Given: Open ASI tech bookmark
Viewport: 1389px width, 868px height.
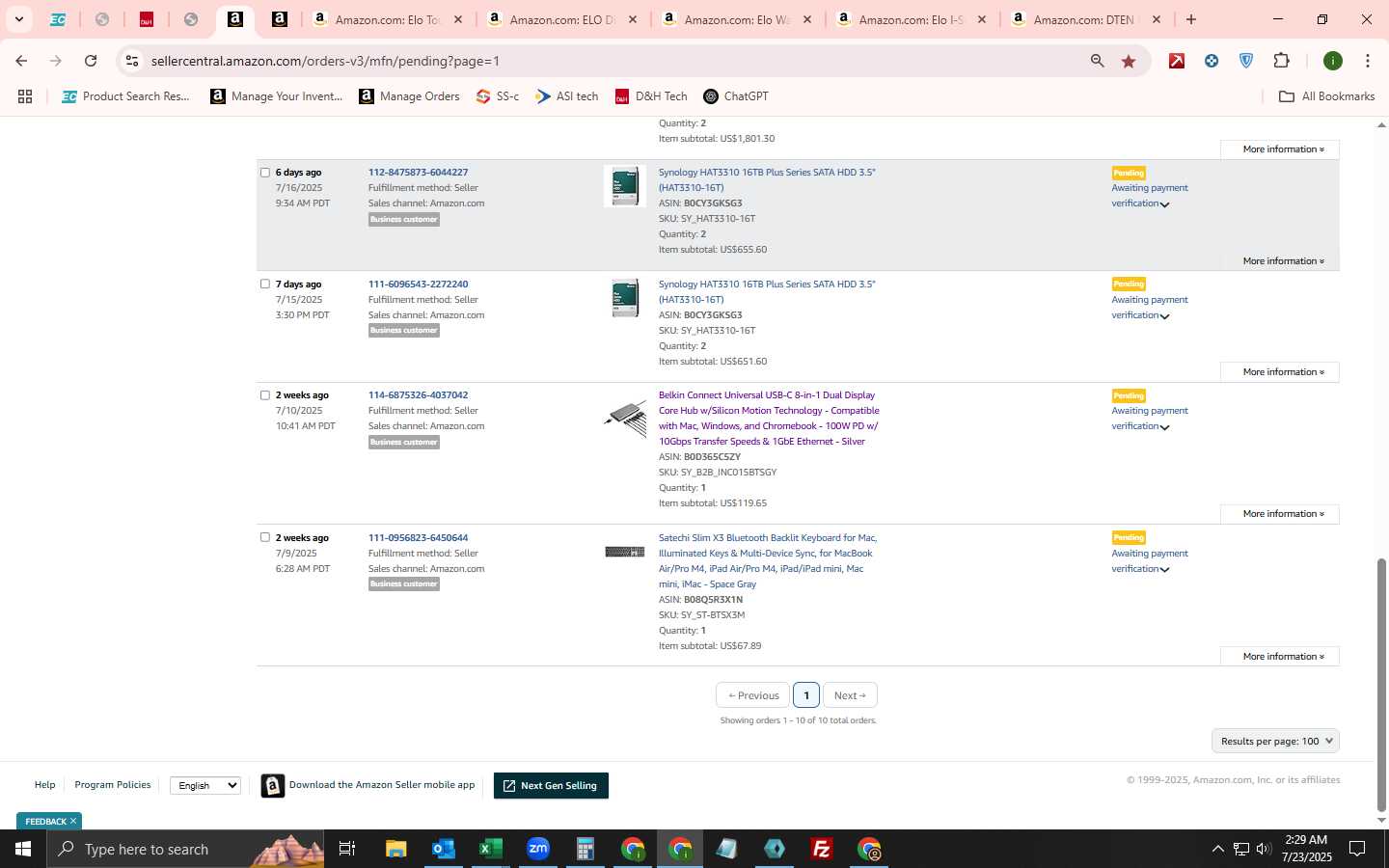Looking at the screenshot, I should pos(567,96).
